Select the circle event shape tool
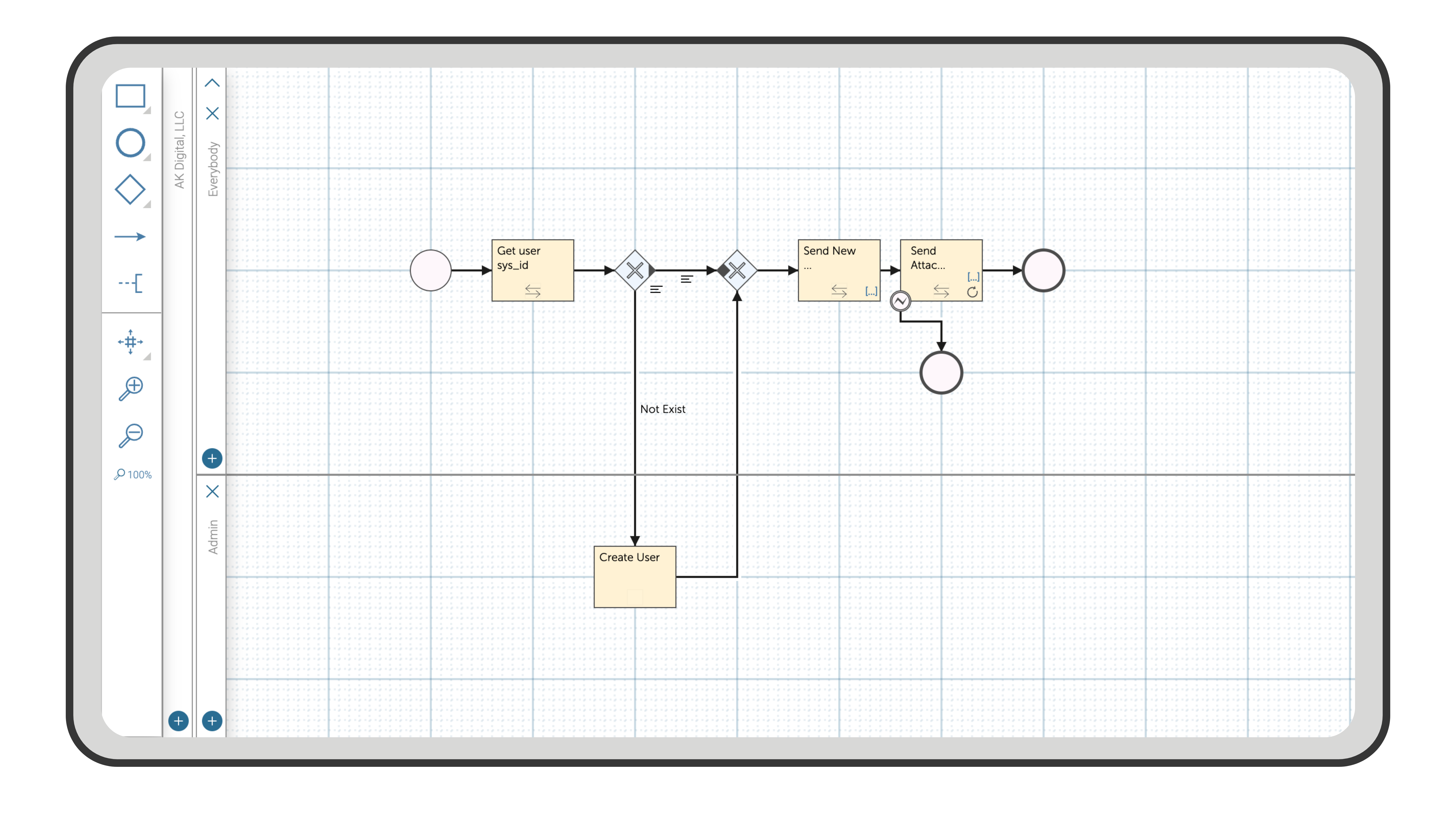Screen dimensions: 1456x819 (x=130, y=142)
